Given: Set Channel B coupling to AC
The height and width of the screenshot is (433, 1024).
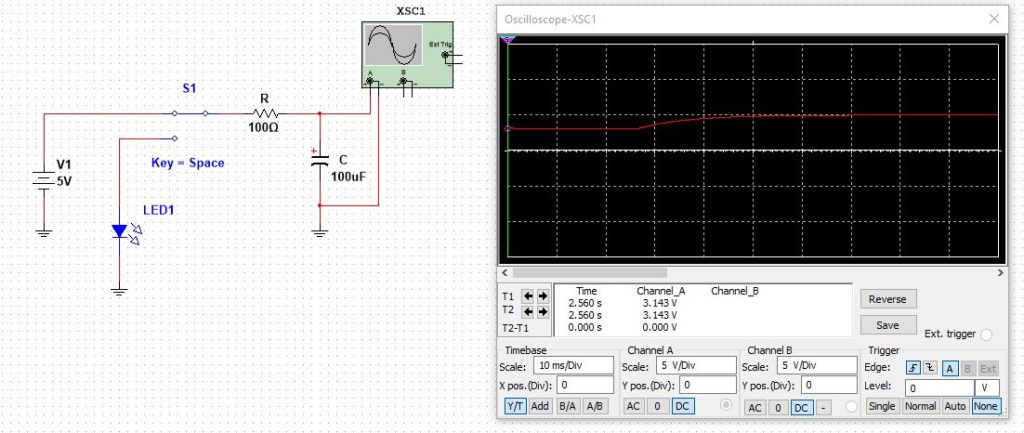Looking at the screenshot, I should click(x=754, y=408).
